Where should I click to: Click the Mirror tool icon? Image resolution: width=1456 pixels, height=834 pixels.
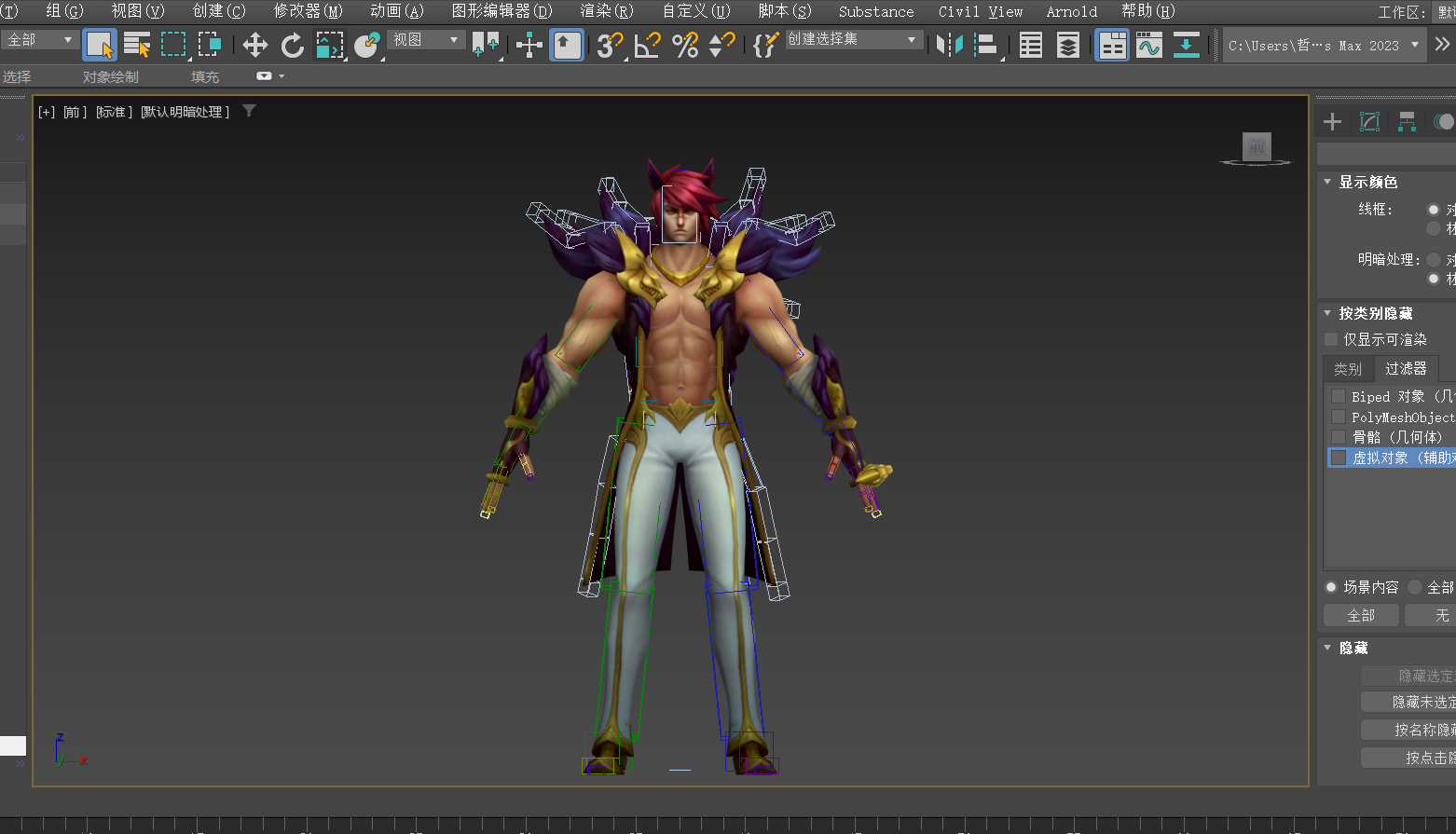coord(950,45)
